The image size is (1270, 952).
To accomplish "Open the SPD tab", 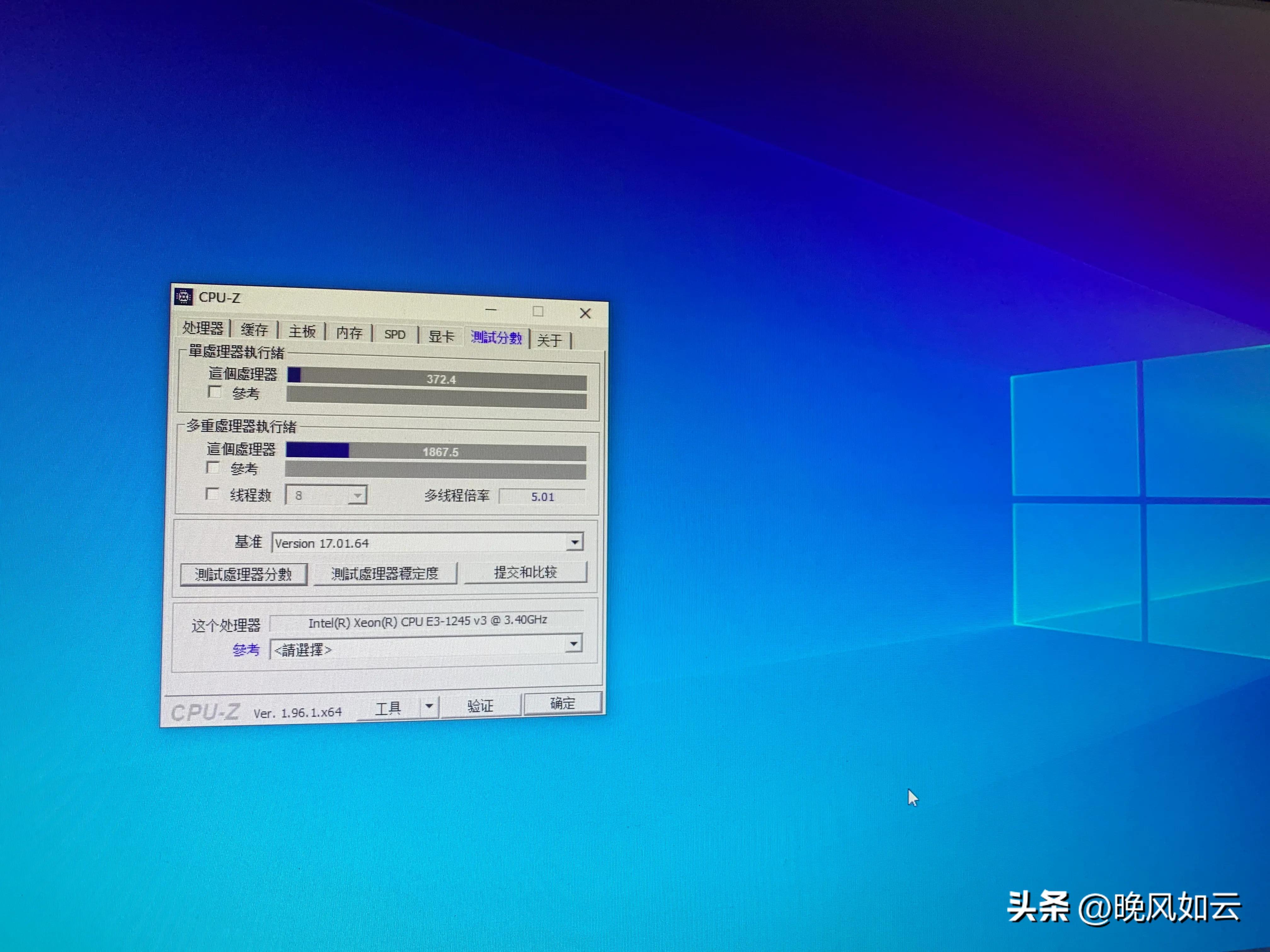I will pos(394,335).
